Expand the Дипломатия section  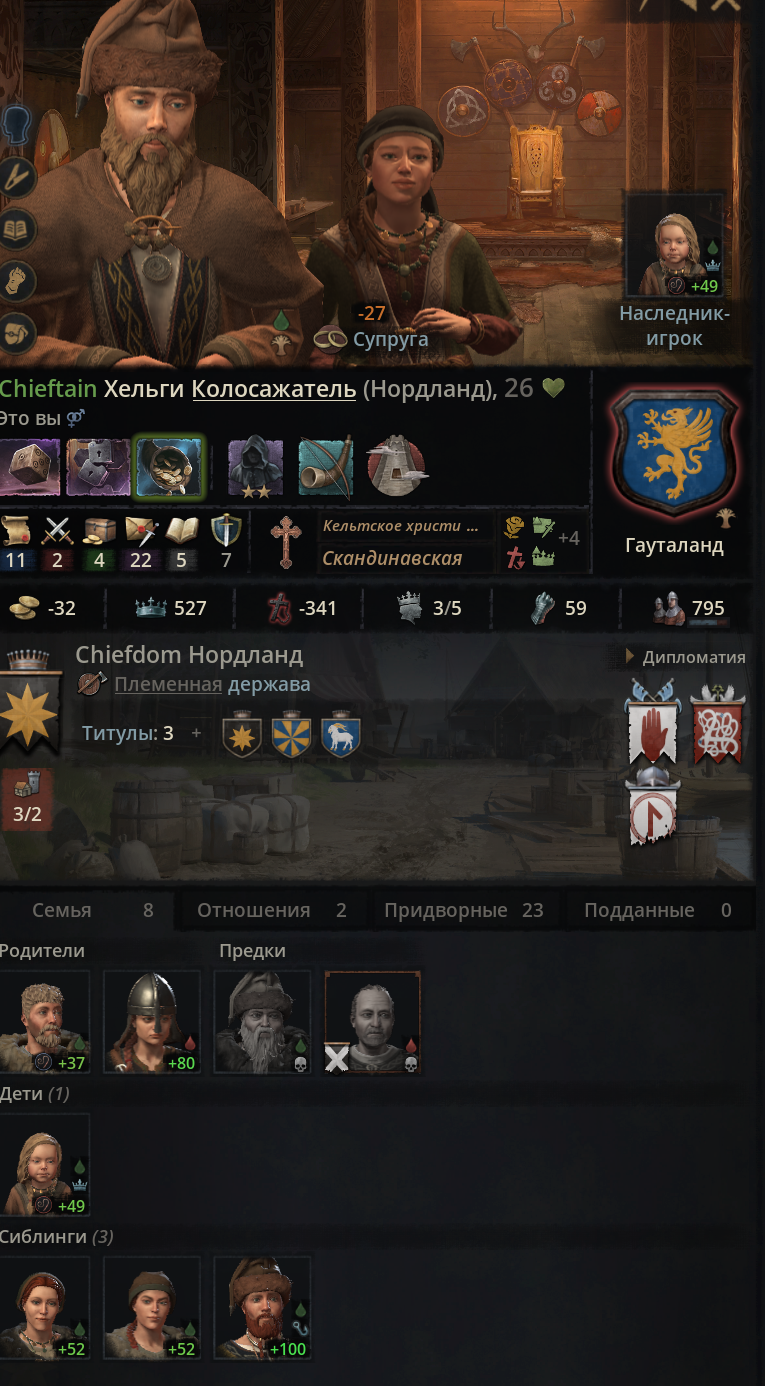tap(685, 657)
